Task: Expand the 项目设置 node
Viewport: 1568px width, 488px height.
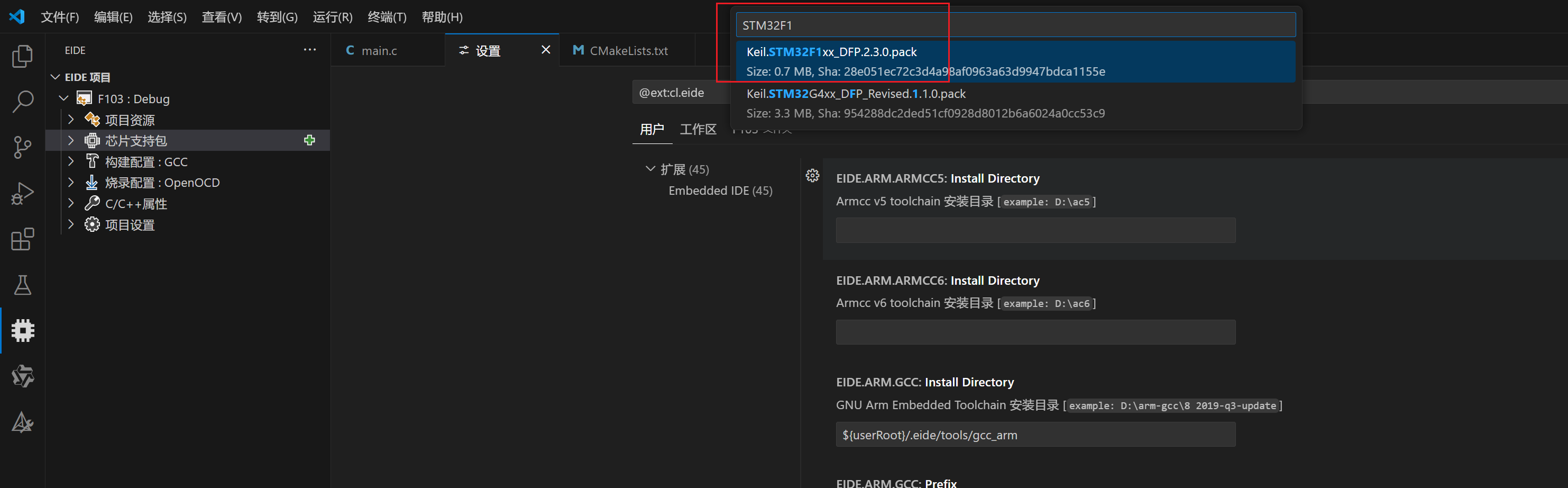Action: pos(71,224)
